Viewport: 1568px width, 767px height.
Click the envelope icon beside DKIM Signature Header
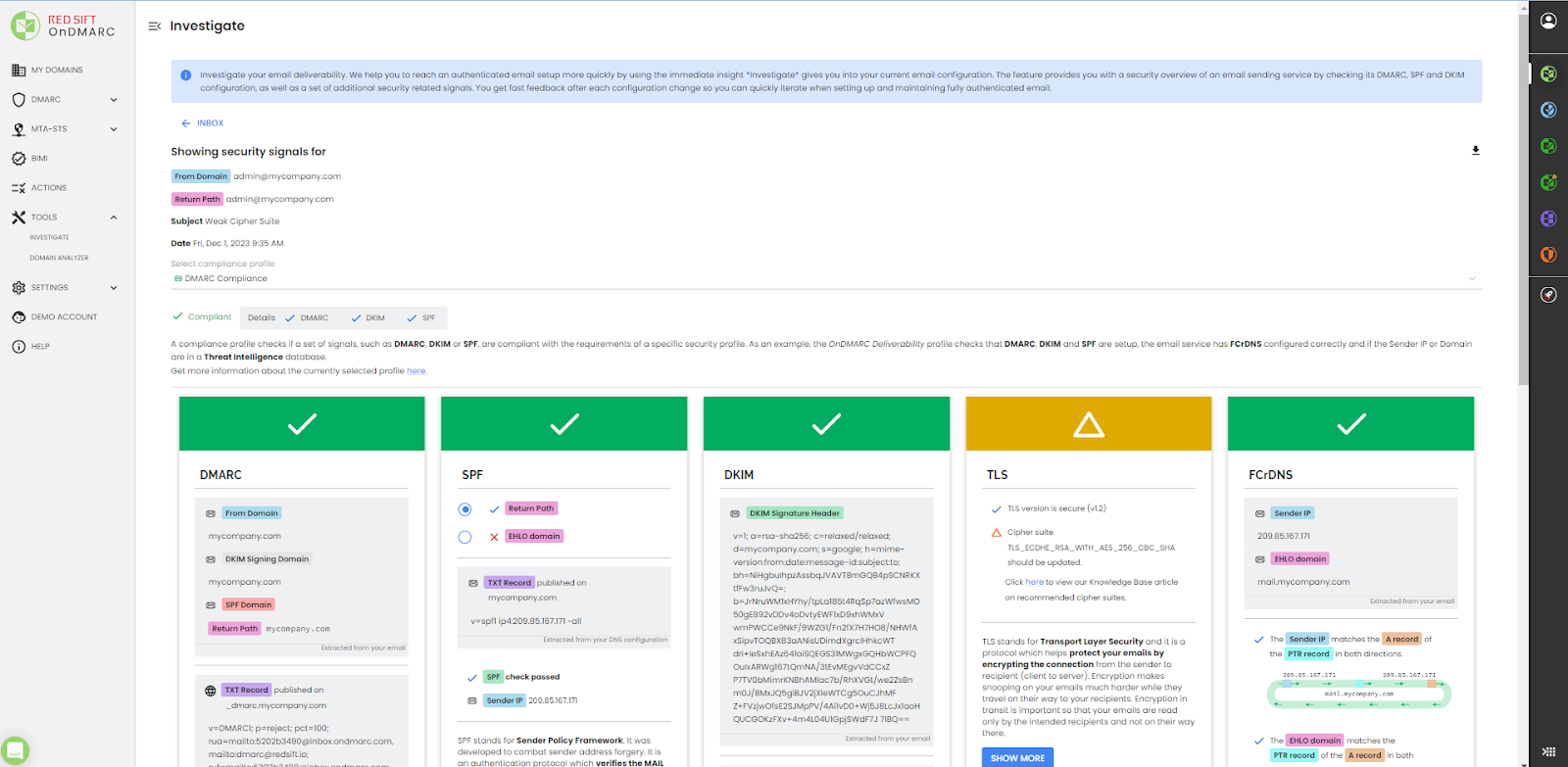pyautogui.click(x=736, y=513)
